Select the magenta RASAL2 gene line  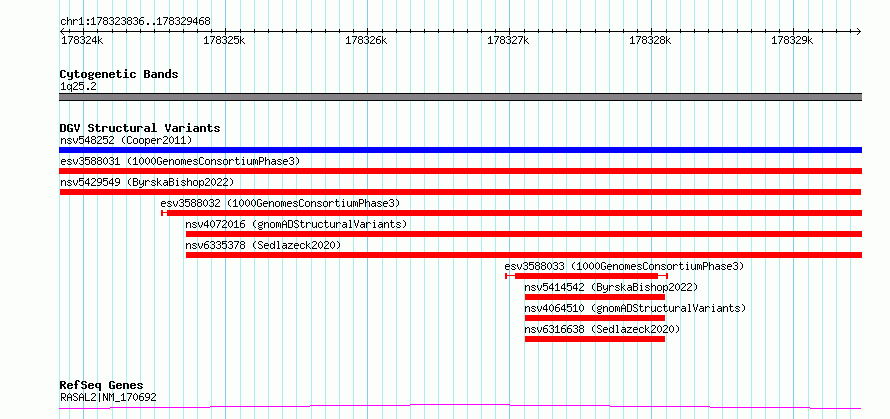coord(460,407)
